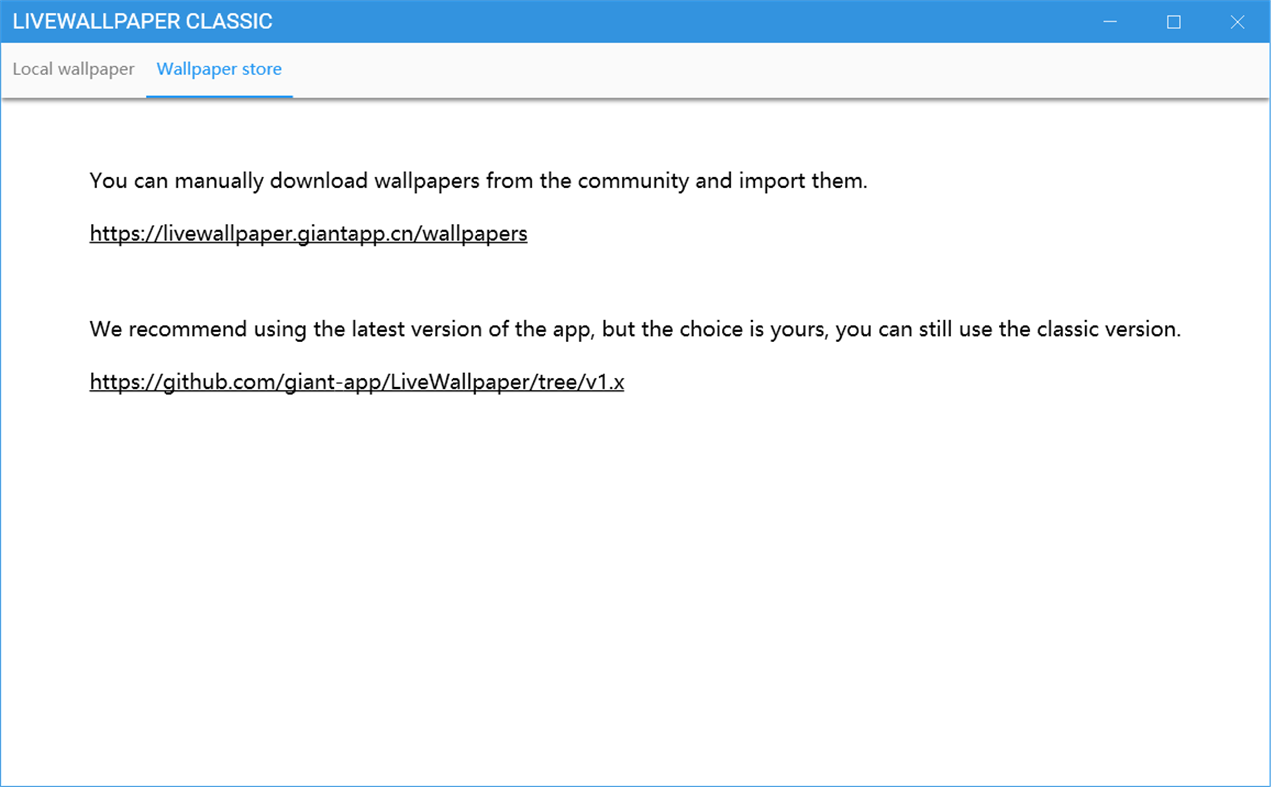Switch to the Local wallpaper tab
The height and width of the screenshot is (787, 1271).
coord(73,69)
